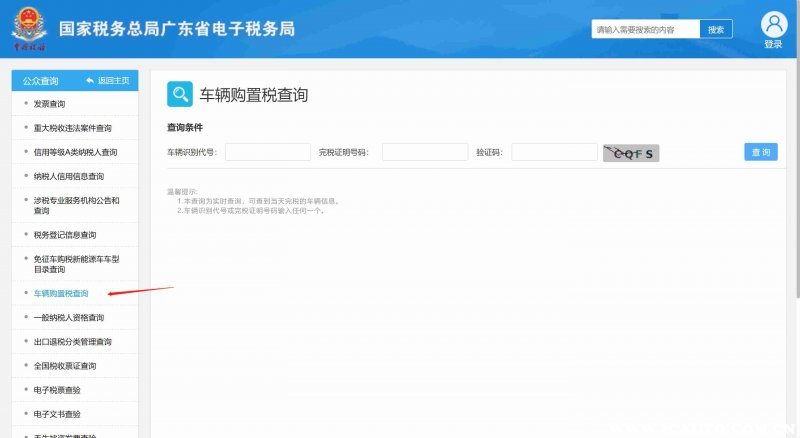
Task: Click the tax bureau emblem logo
Action: click(x=28, y=29)
